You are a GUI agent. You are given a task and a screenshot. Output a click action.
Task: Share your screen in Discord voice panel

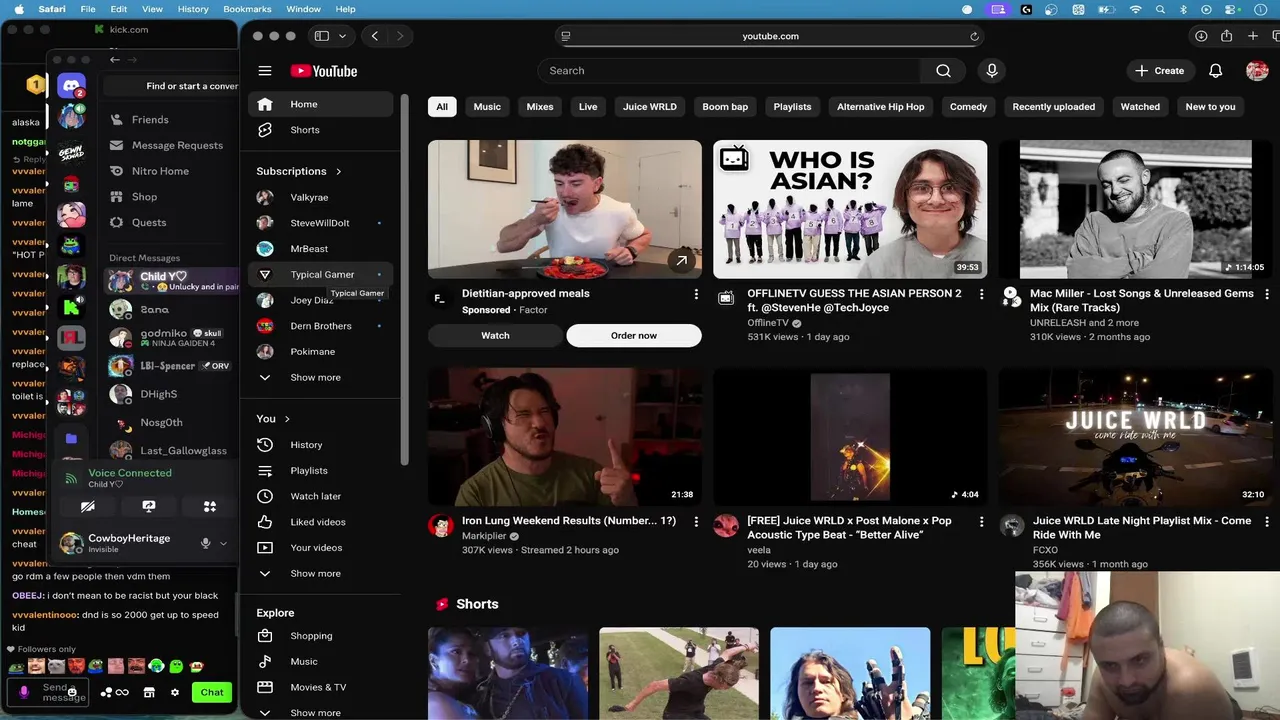[149, 507]
